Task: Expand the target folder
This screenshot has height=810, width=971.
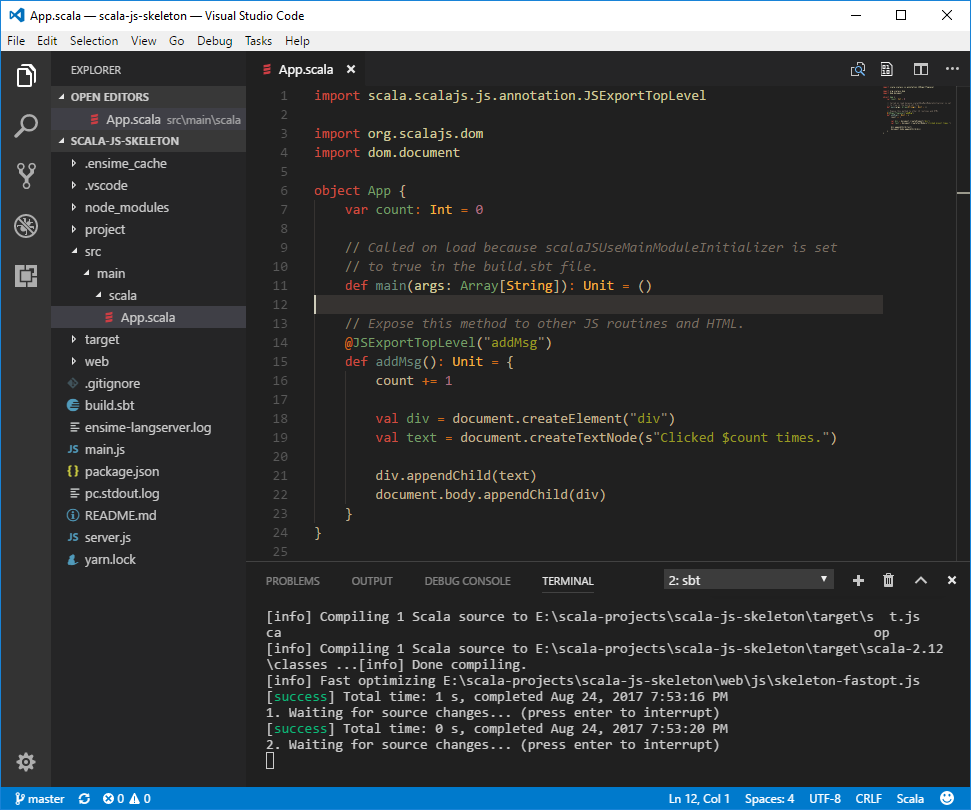Action: [x=149, y=339]
